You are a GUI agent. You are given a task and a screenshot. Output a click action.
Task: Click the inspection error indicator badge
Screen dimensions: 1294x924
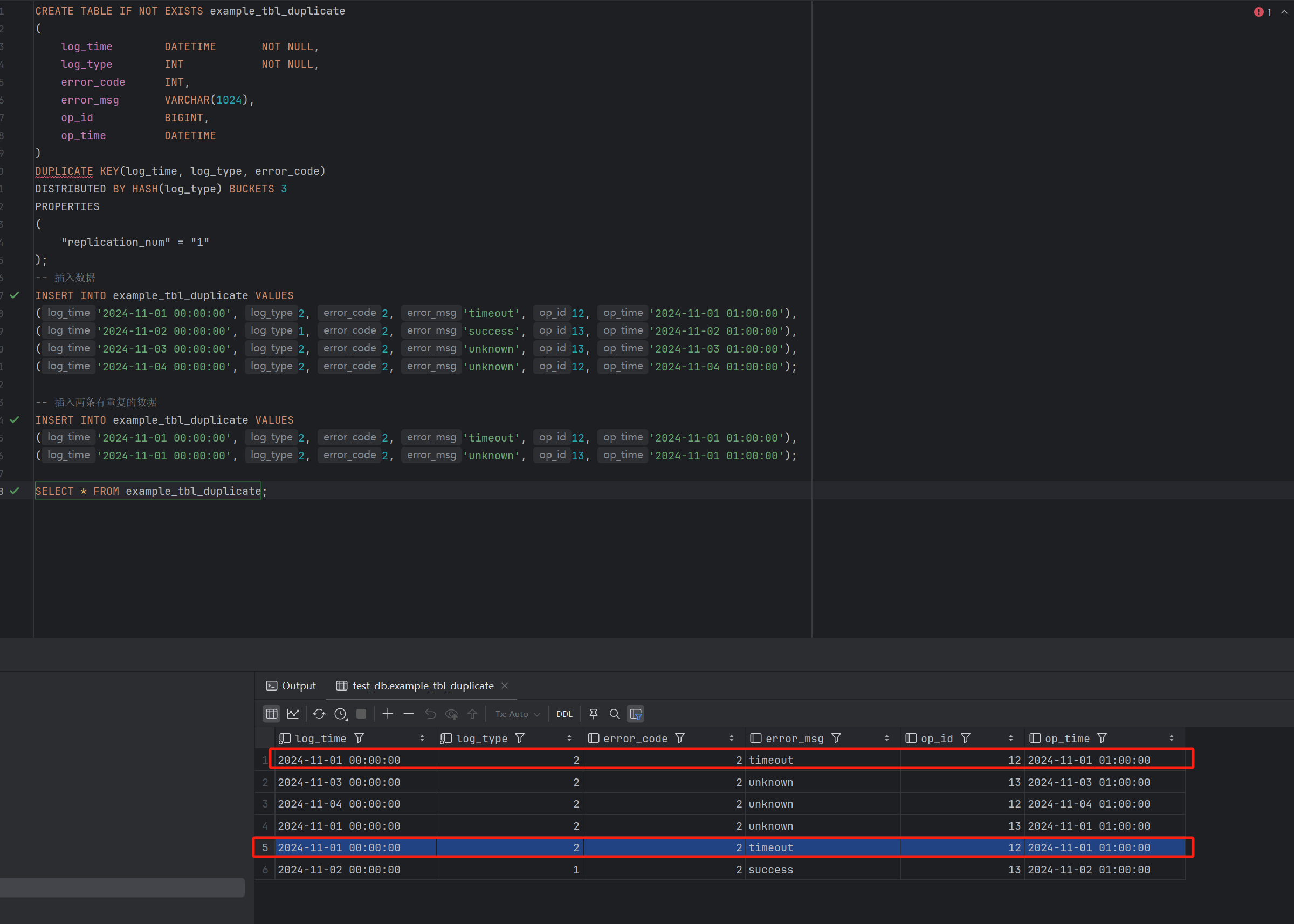point(1262,12)
